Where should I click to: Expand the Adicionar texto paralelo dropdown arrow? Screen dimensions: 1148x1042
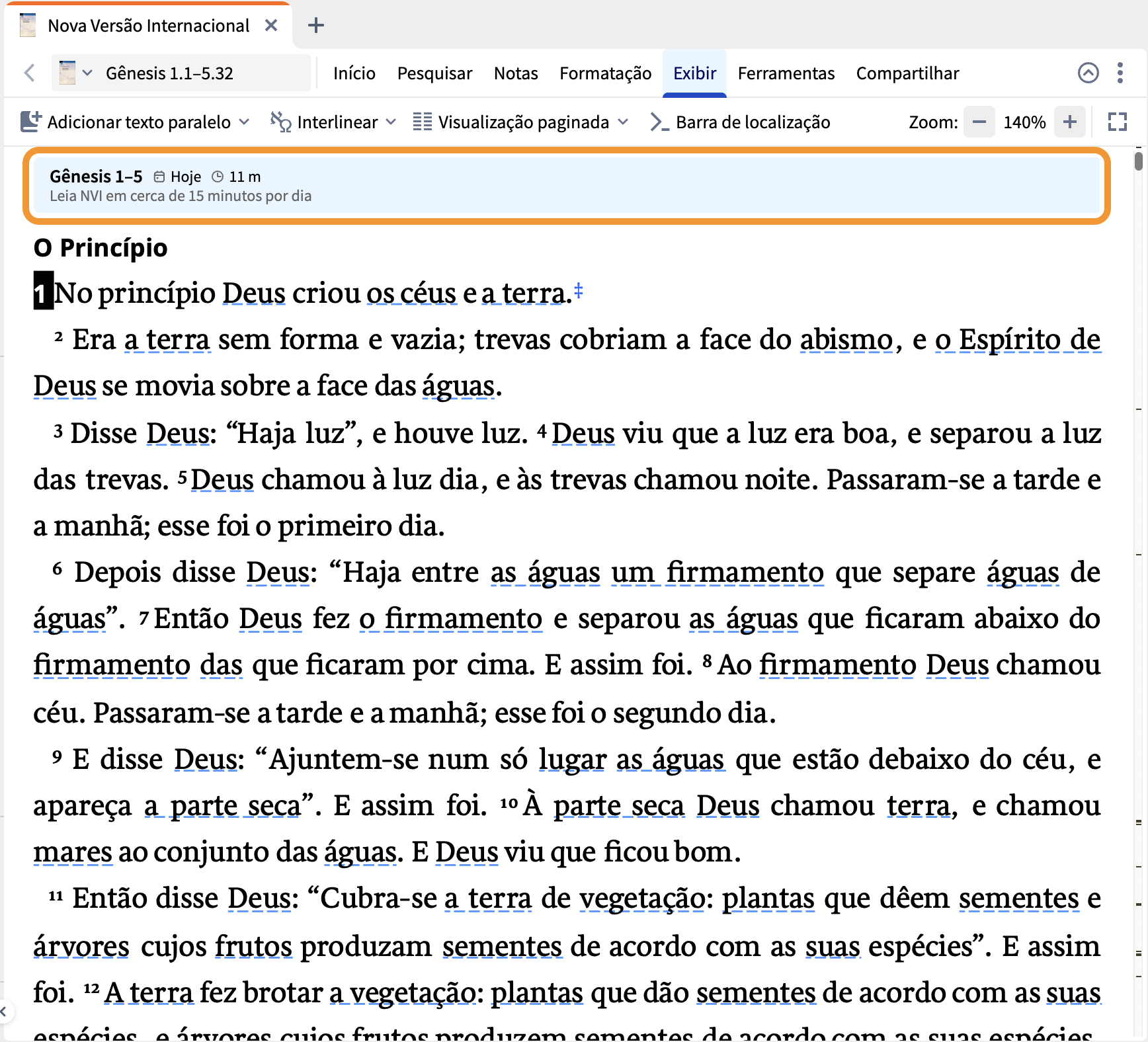click(x=244, y=122)
